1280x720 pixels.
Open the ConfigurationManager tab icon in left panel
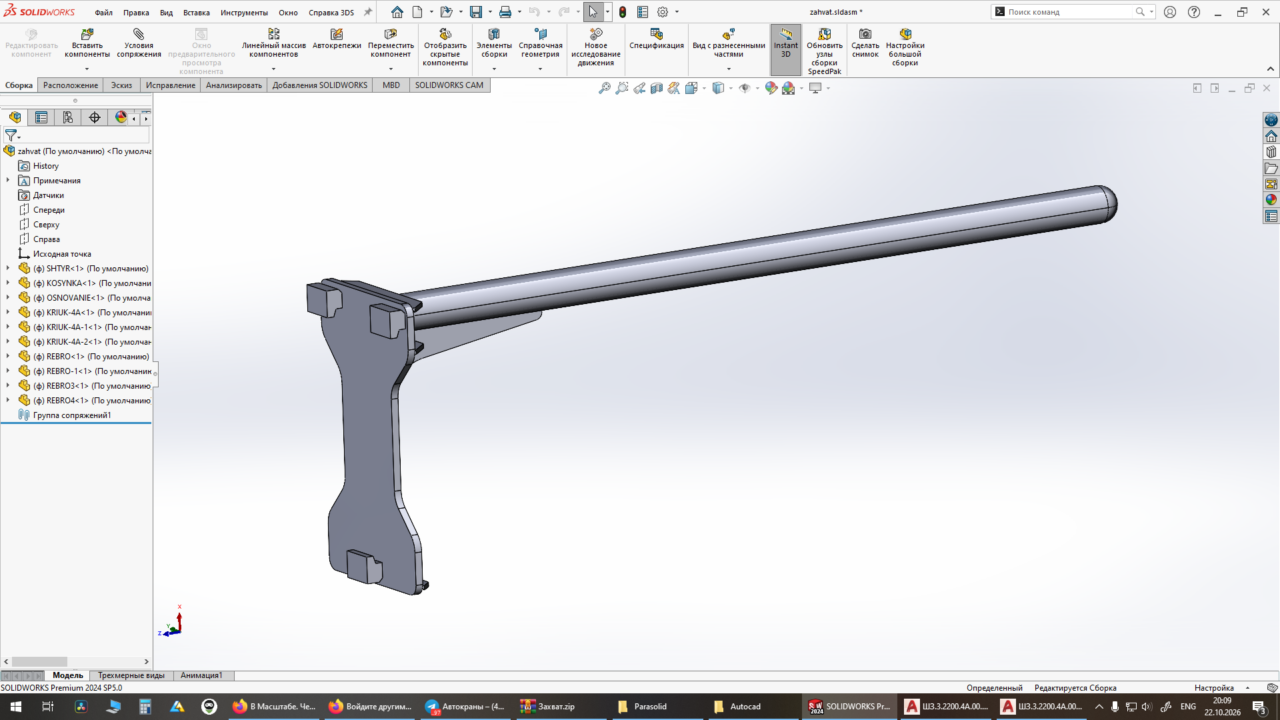68,117
